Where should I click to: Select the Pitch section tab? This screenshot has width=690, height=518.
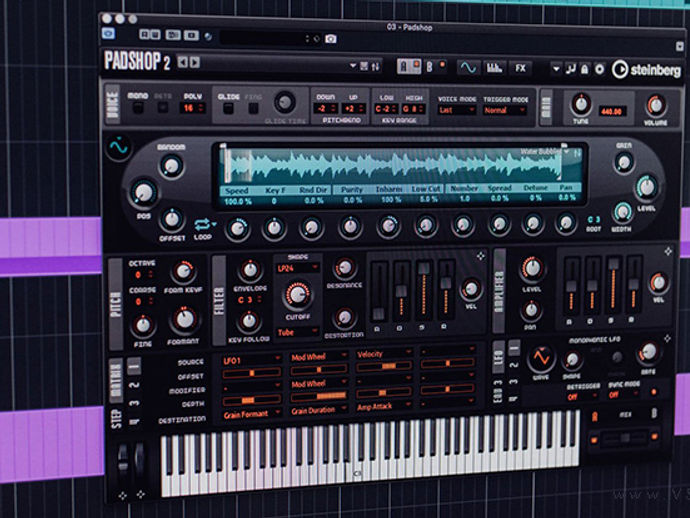(116, 303)
